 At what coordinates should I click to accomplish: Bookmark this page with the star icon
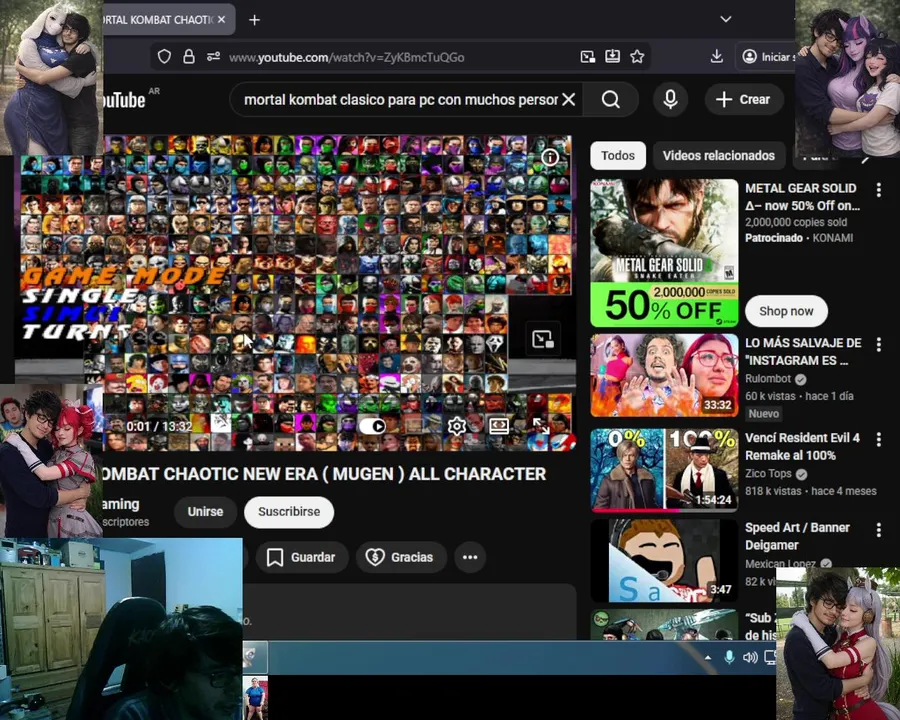coord(637,56)
